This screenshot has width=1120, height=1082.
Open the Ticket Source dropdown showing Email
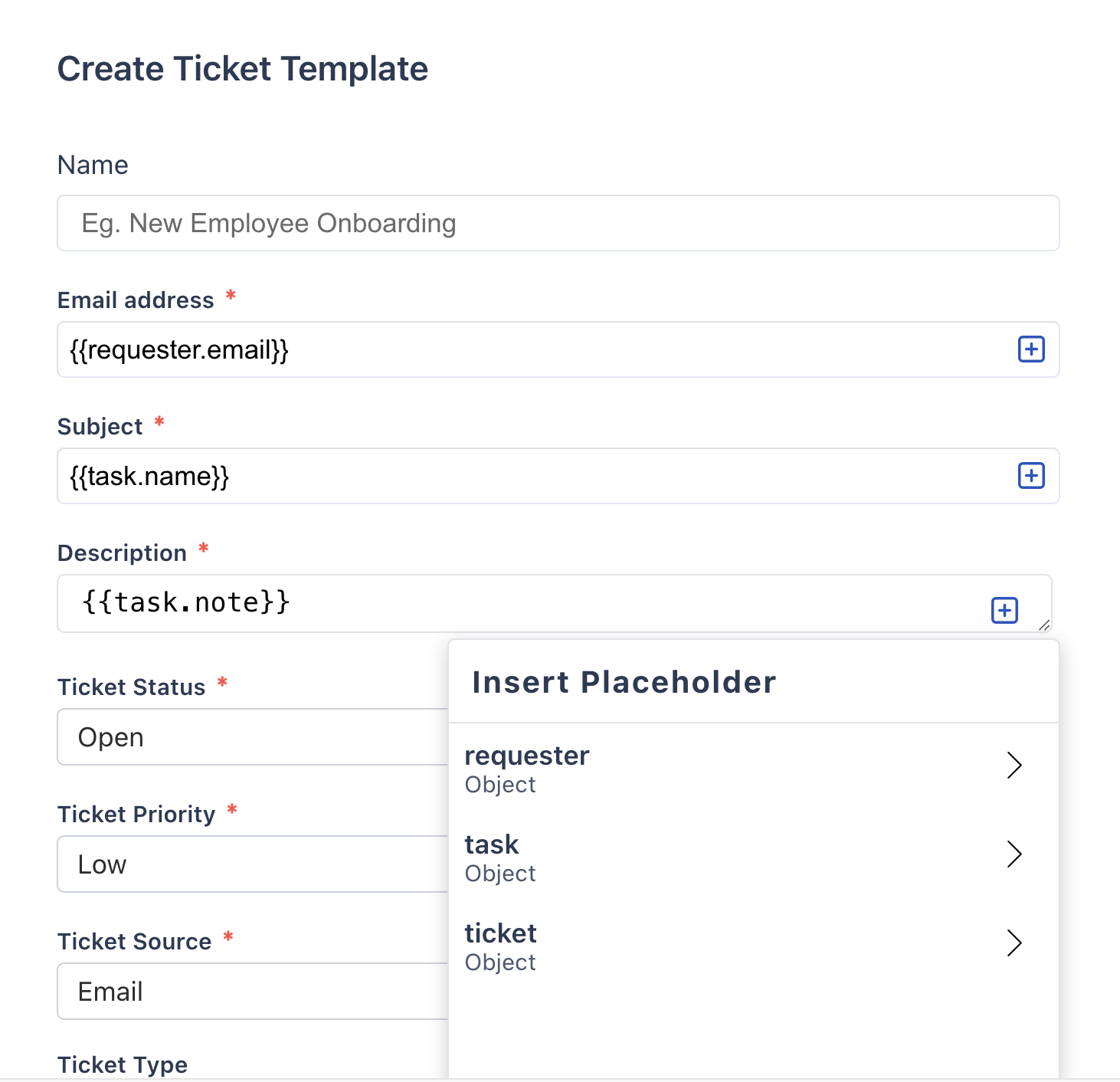[253, 992]
